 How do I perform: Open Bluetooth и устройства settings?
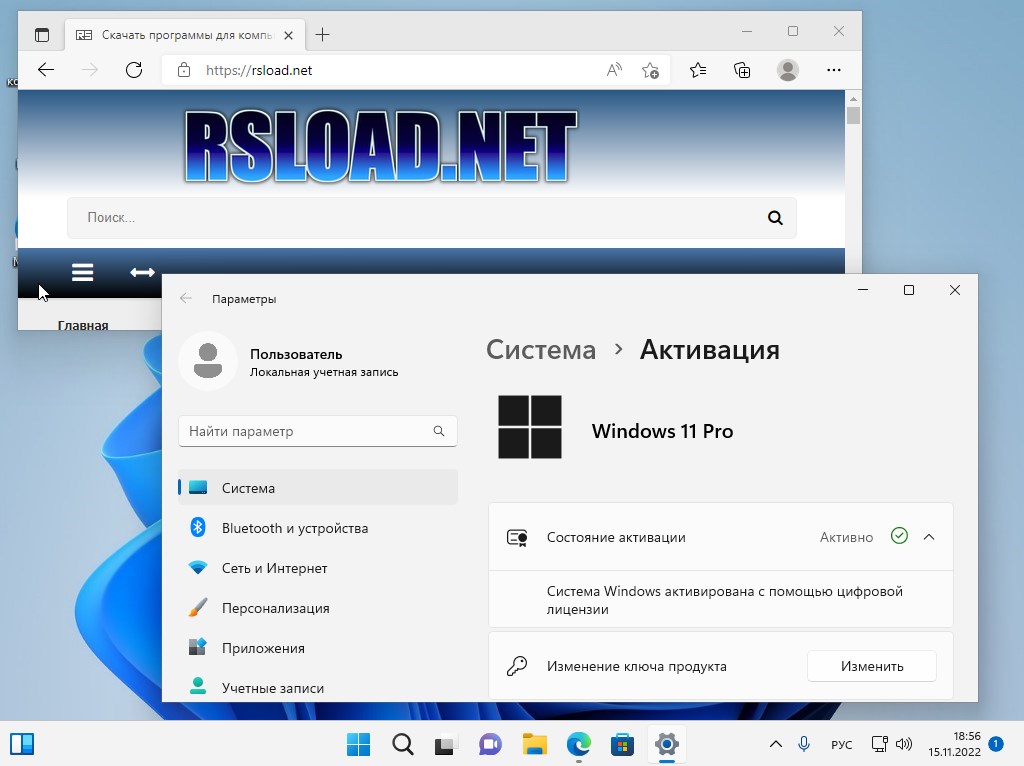[317, 528]
